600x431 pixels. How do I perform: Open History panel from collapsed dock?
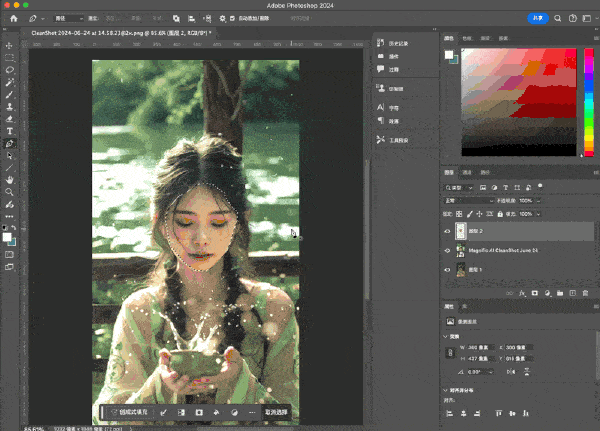click(x=393, y=43)
